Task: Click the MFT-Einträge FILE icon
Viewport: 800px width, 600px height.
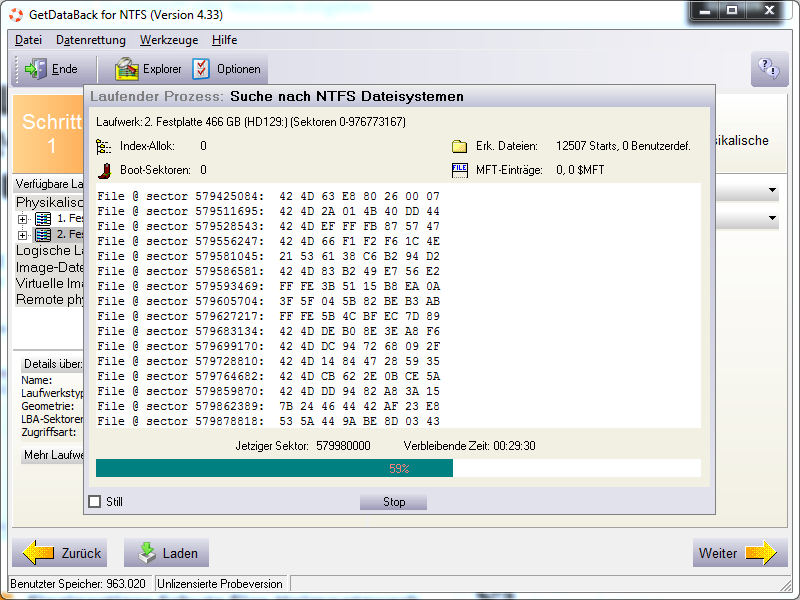Action: pos(459,170)
